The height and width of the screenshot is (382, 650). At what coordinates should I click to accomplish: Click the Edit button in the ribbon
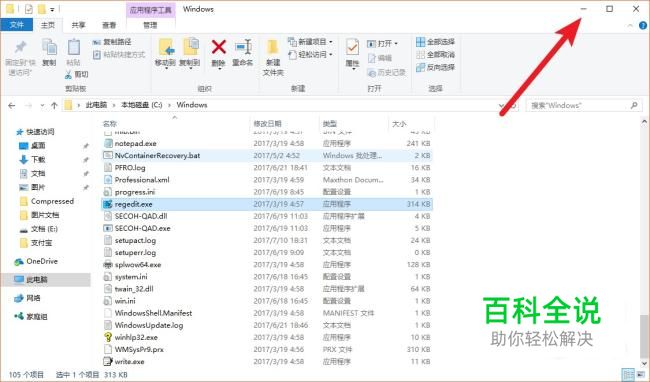tap(380, 58)
